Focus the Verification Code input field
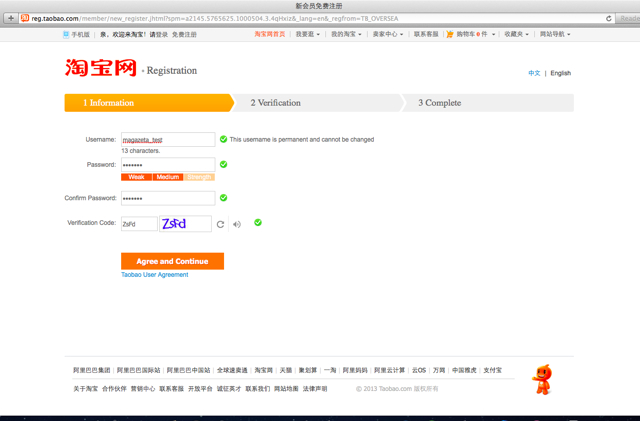This screenshot has height=421, width=640. coord(139,224)
